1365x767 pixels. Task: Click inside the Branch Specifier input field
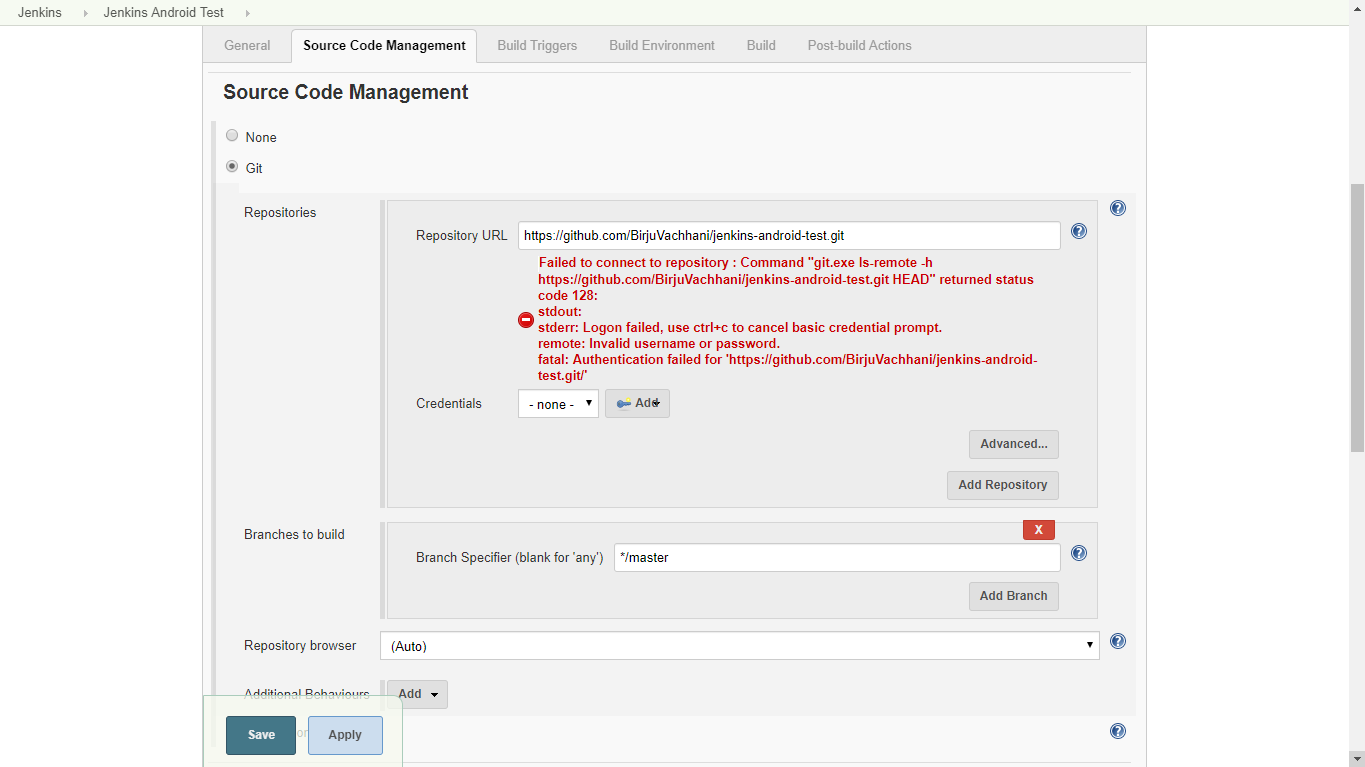pyautogui.click(x=836, y=557)
